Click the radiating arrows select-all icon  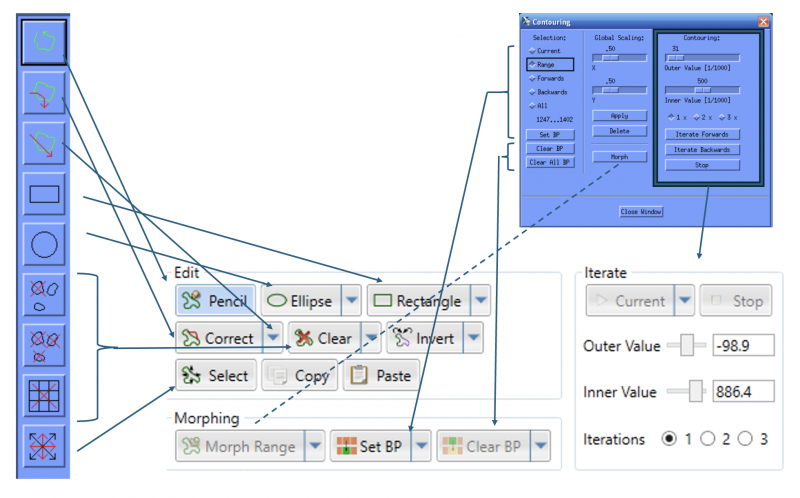click(x=44, y=446)
